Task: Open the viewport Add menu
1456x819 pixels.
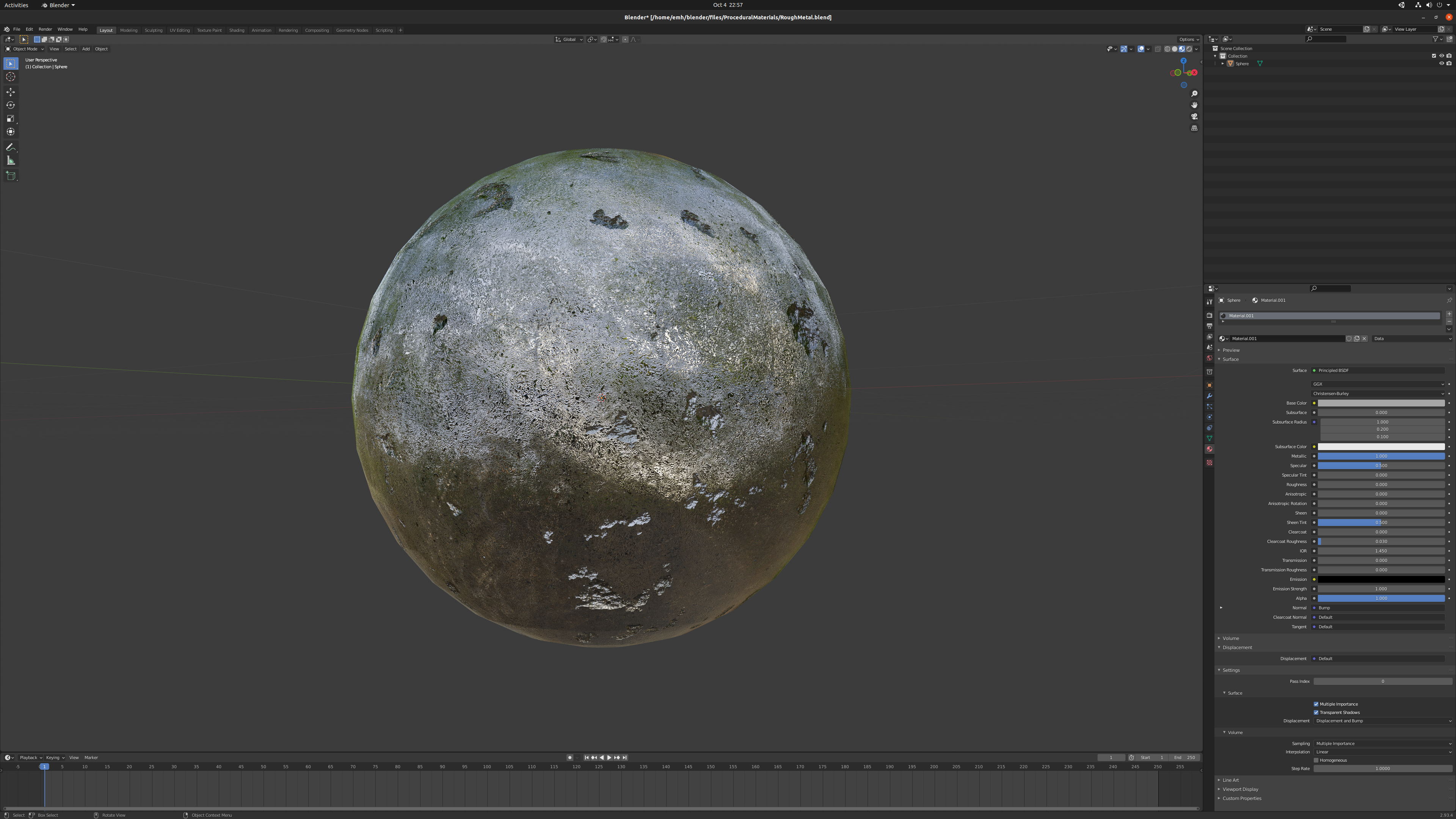Action: point(86,49)
